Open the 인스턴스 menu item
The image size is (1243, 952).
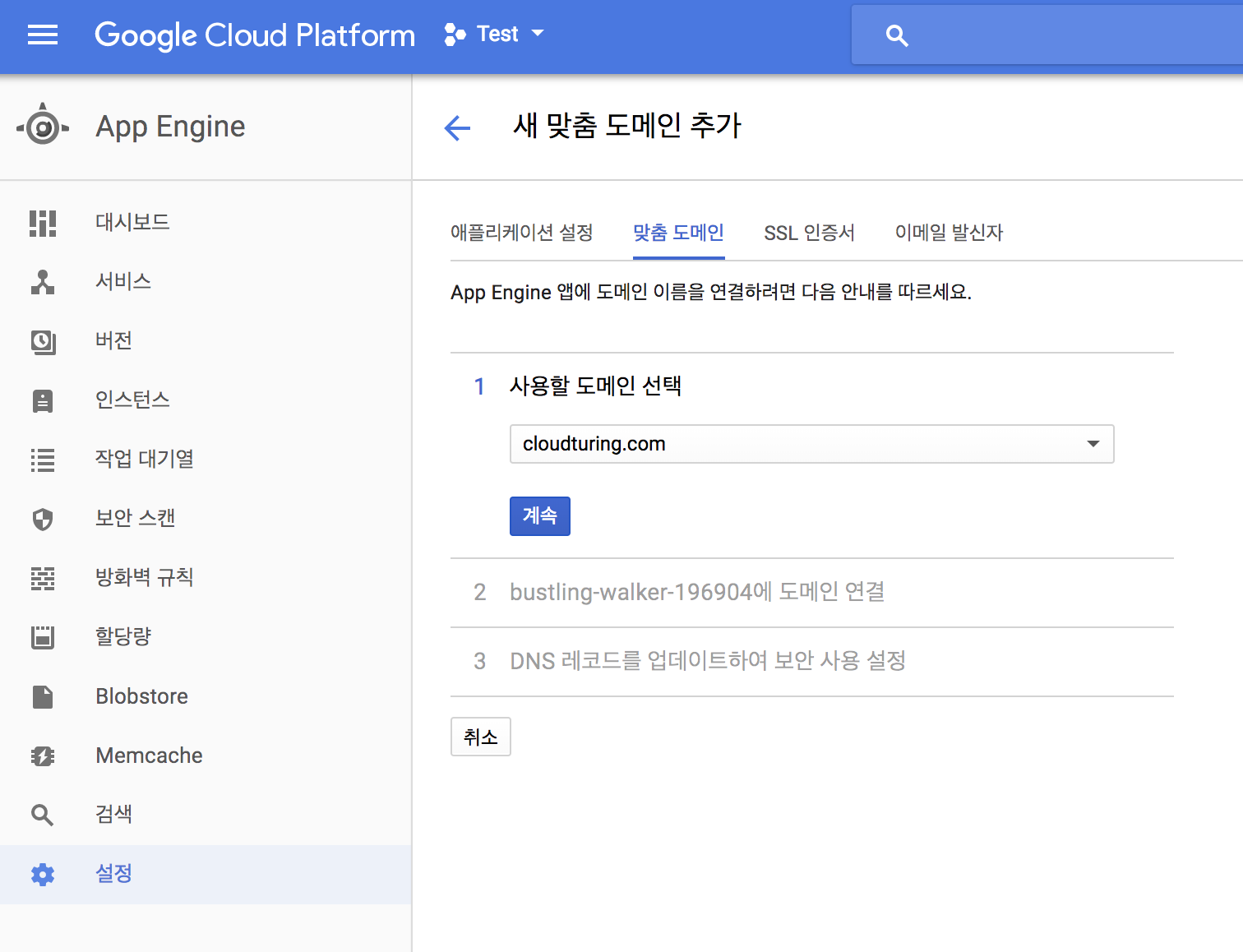point(206,400)
